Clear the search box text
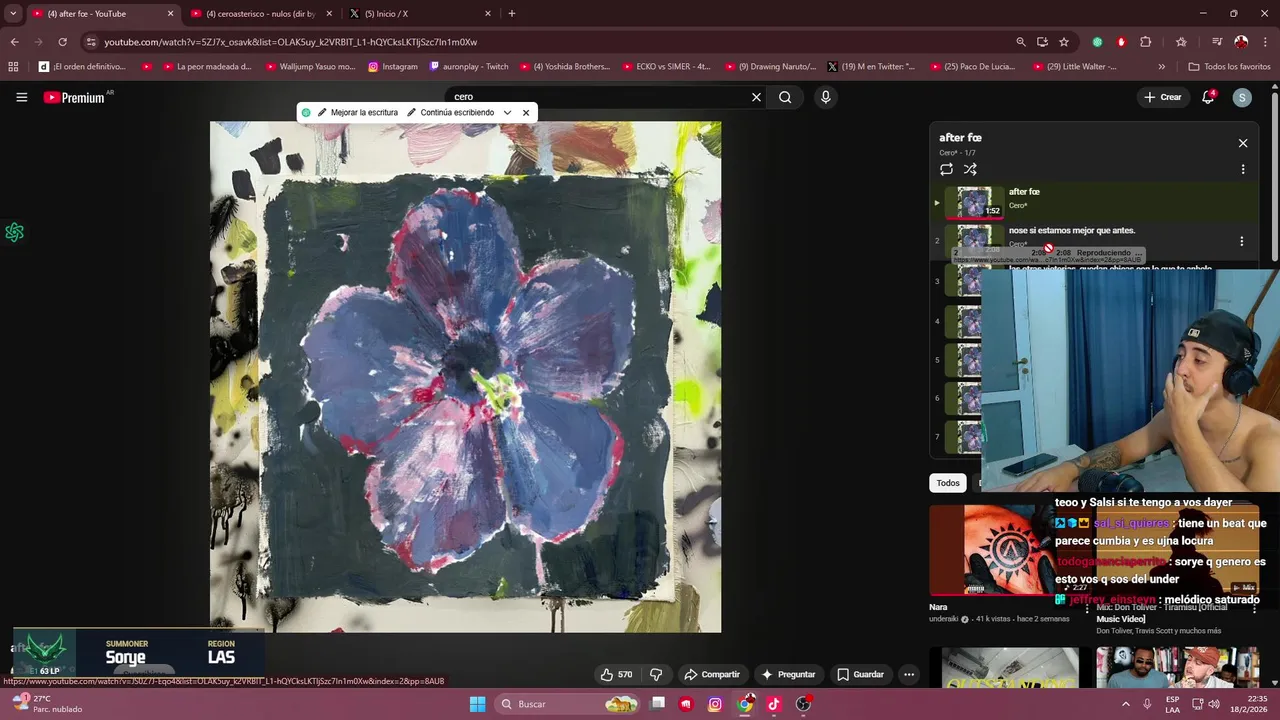The image size is (1280, 720). (756, 97)
